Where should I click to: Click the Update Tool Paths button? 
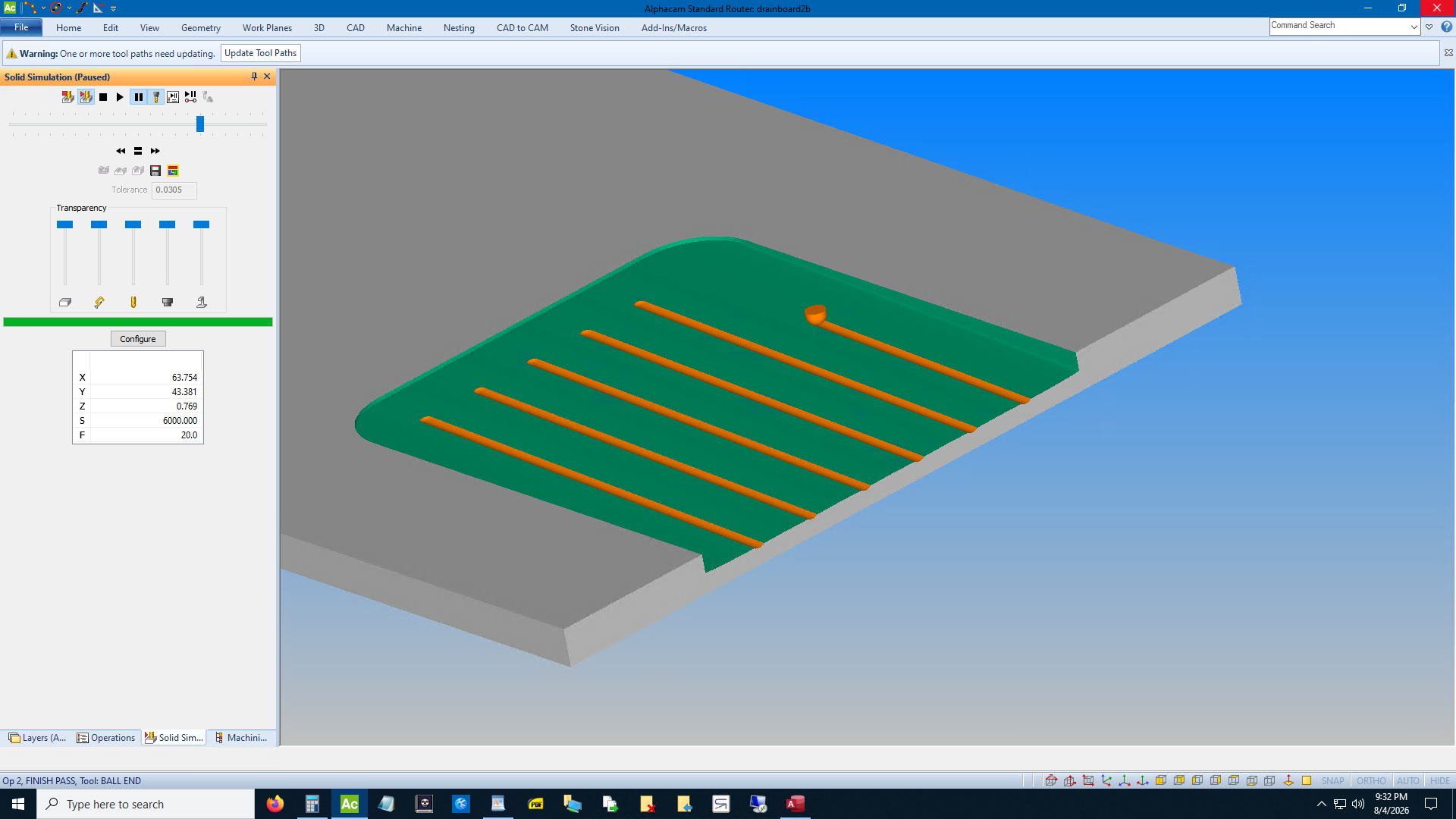pos(260,53)
